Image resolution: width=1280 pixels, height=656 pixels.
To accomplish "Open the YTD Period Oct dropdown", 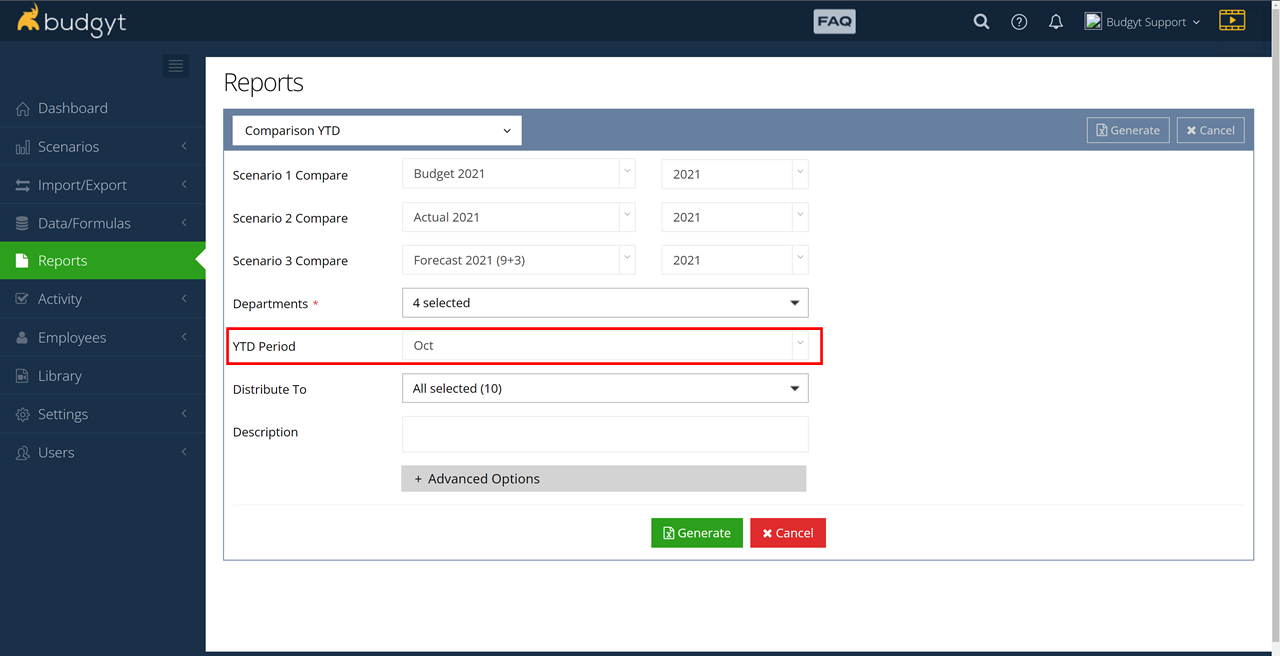I will coord(604,346).
